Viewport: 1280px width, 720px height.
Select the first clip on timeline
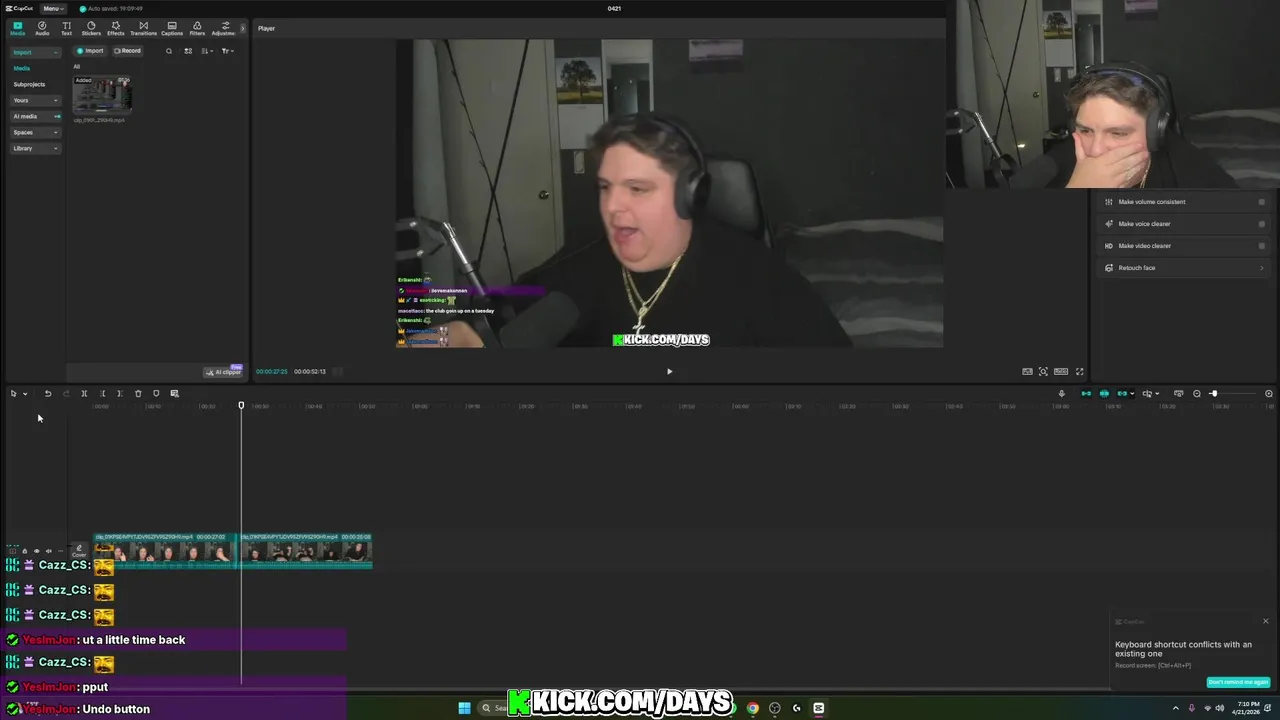point(165,551)
